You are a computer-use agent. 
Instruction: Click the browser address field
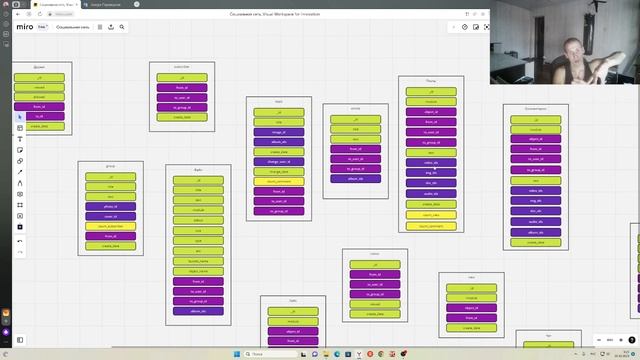click(61, 14)
